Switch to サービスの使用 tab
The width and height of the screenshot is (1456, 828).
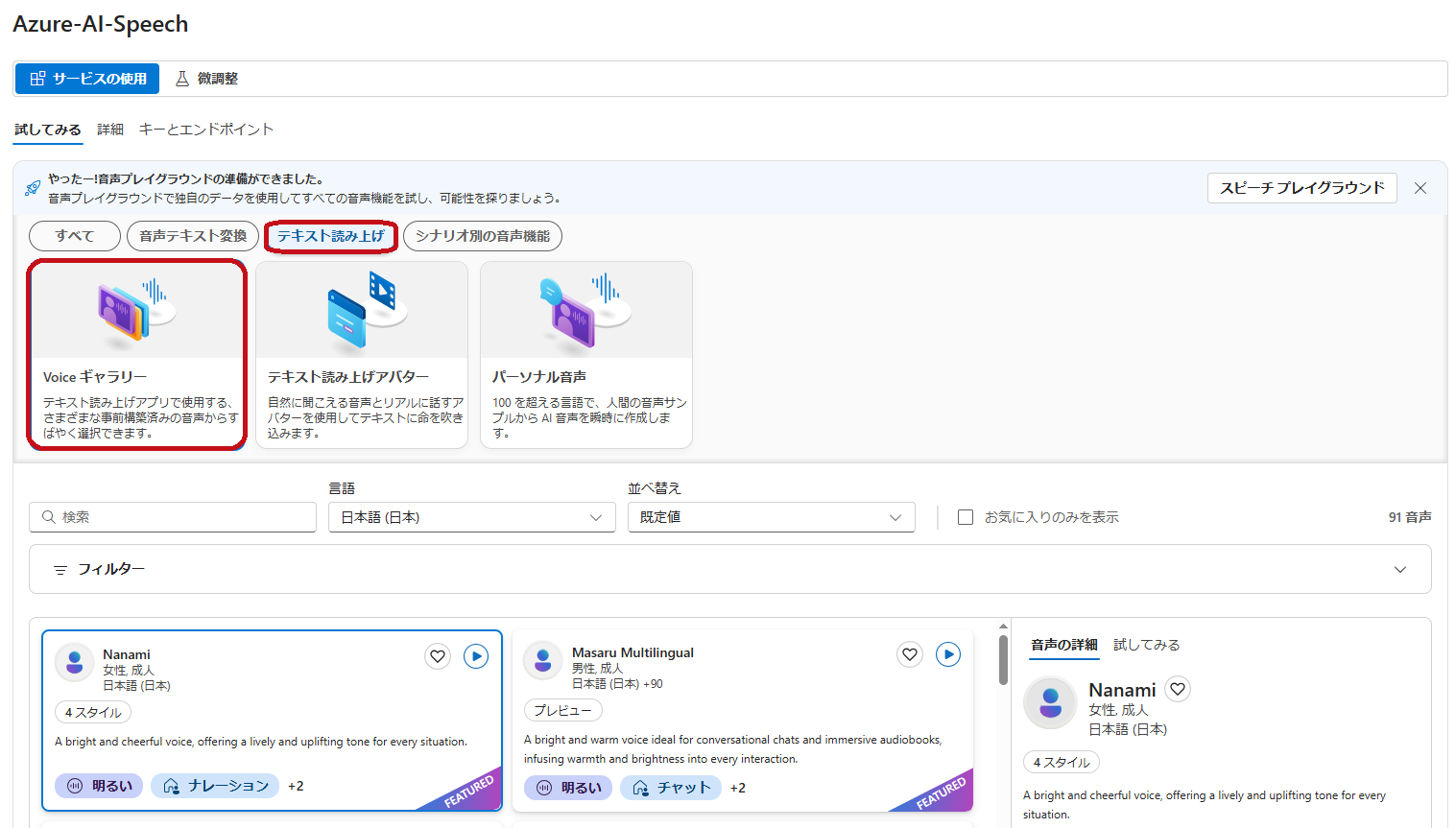88,79
